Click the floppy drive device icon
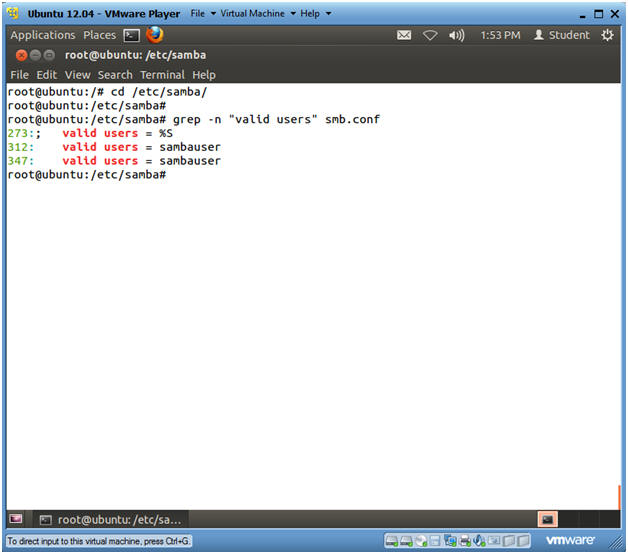This screenshot has height=554, width=628. click(x=435, y=541)
